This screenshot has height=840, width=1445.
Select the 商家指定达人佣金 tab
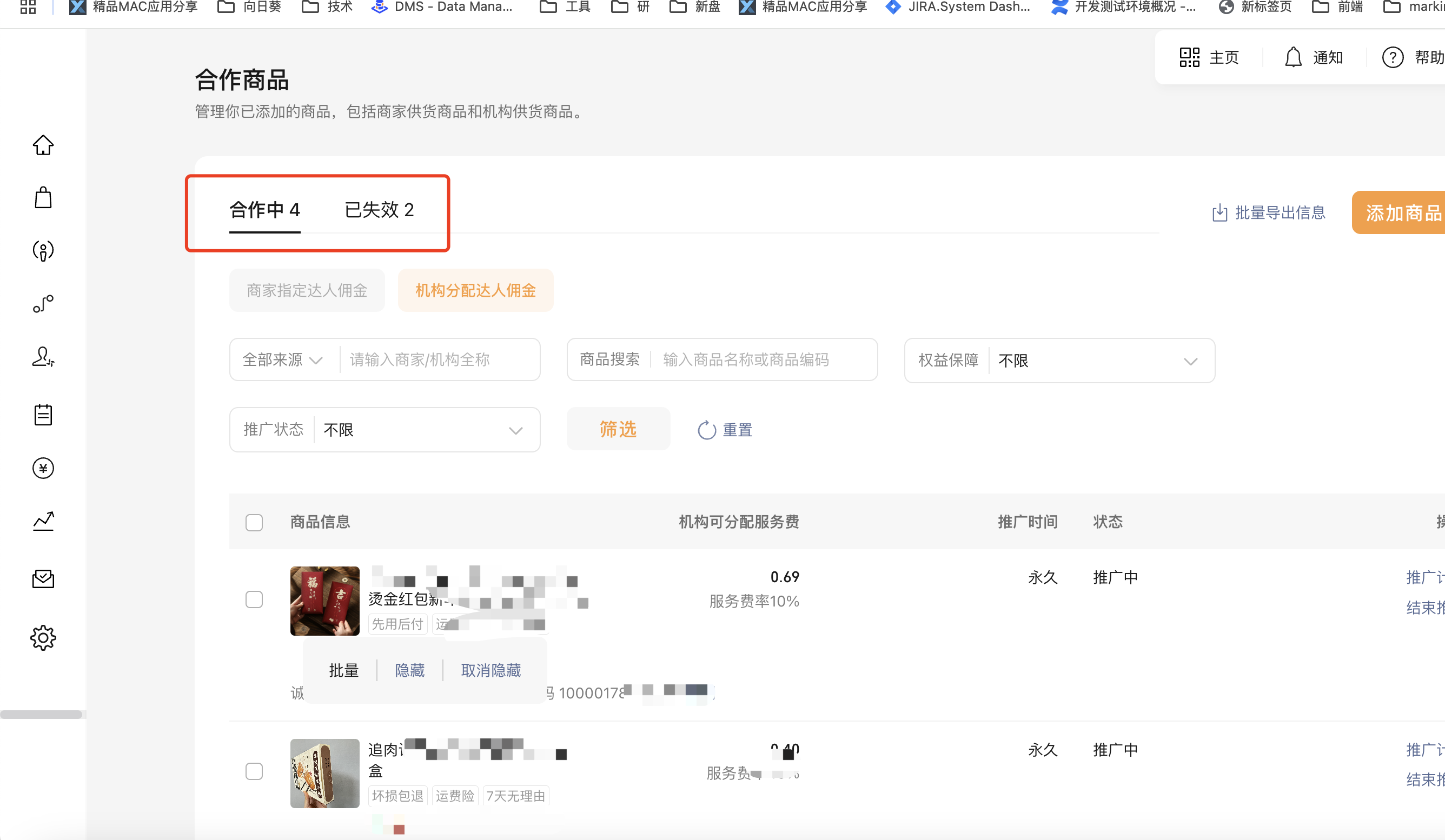click(x=307, y=290)
